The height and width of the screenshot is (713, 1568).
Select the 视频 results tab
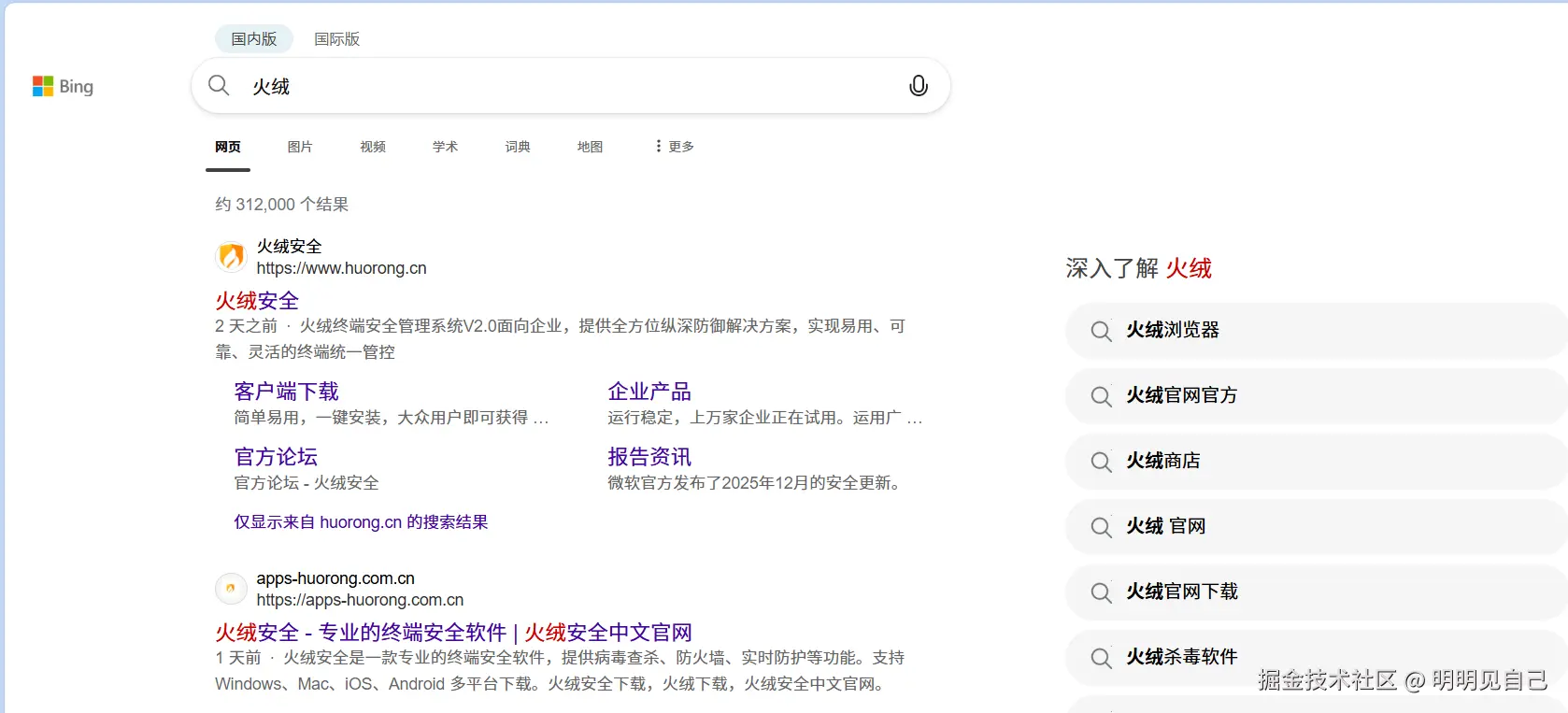[x=373, y=147]
